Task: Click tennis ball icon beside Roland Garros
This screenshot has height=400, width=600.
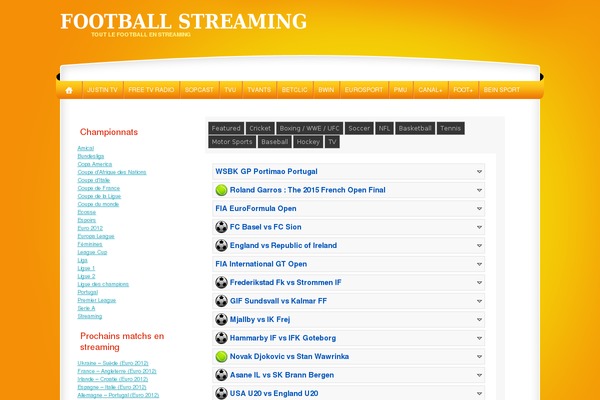Action: (x=221, y=190)
